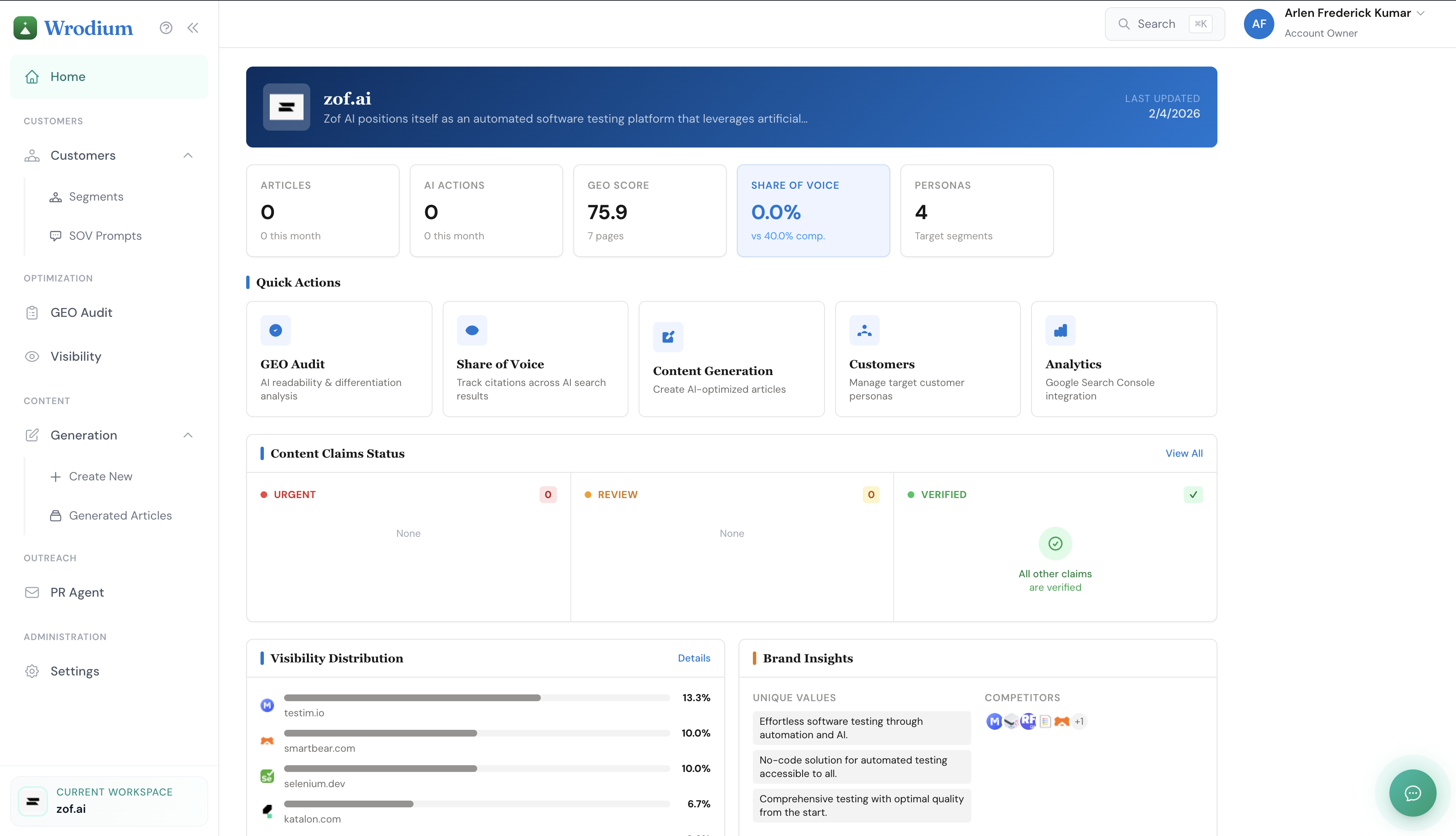1456x836 pixels.
Task: Collapse the Customers section in the sidebar
Action: click(188, 155)
